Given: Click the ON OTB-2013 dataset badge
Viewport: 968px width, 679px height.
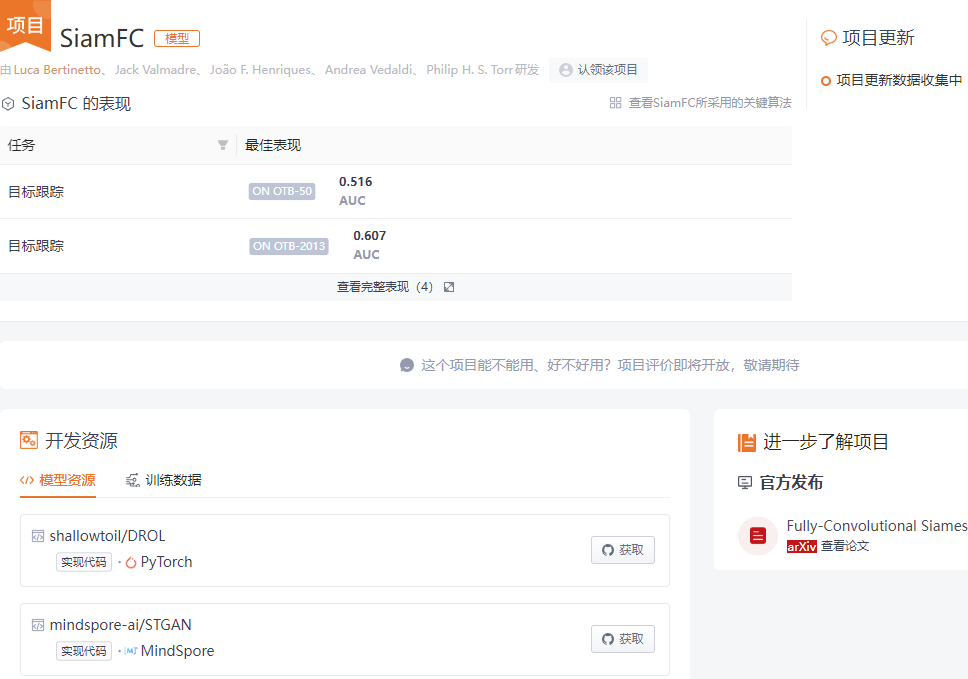Looking at the screenshot, I should pos(289,246).
